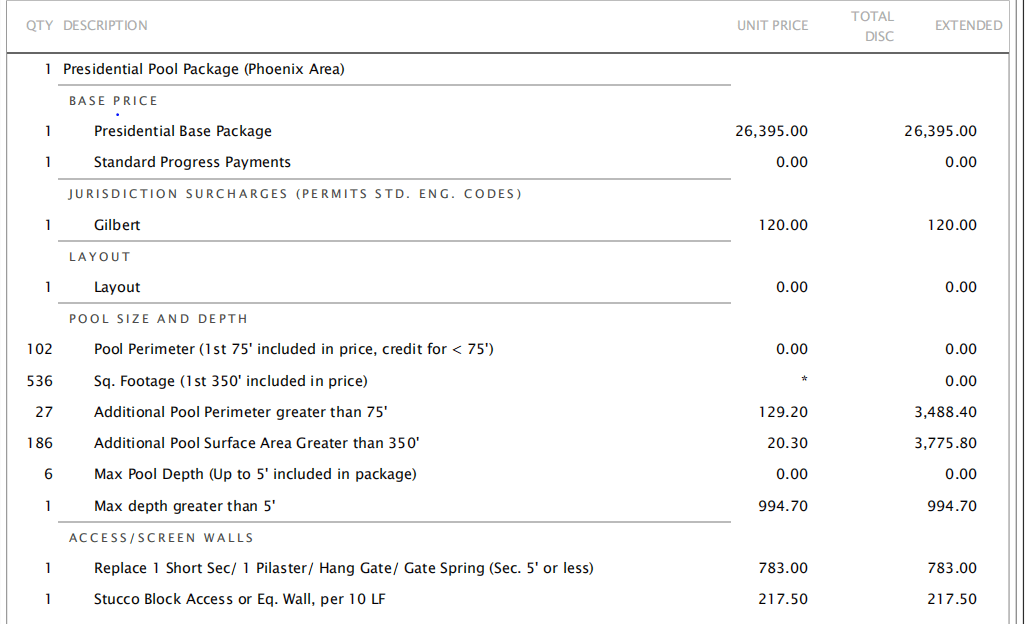Click the POOL SIZE AND DEPTH section heading
This screenshot has height=644, width=1031.
[158, 319]
